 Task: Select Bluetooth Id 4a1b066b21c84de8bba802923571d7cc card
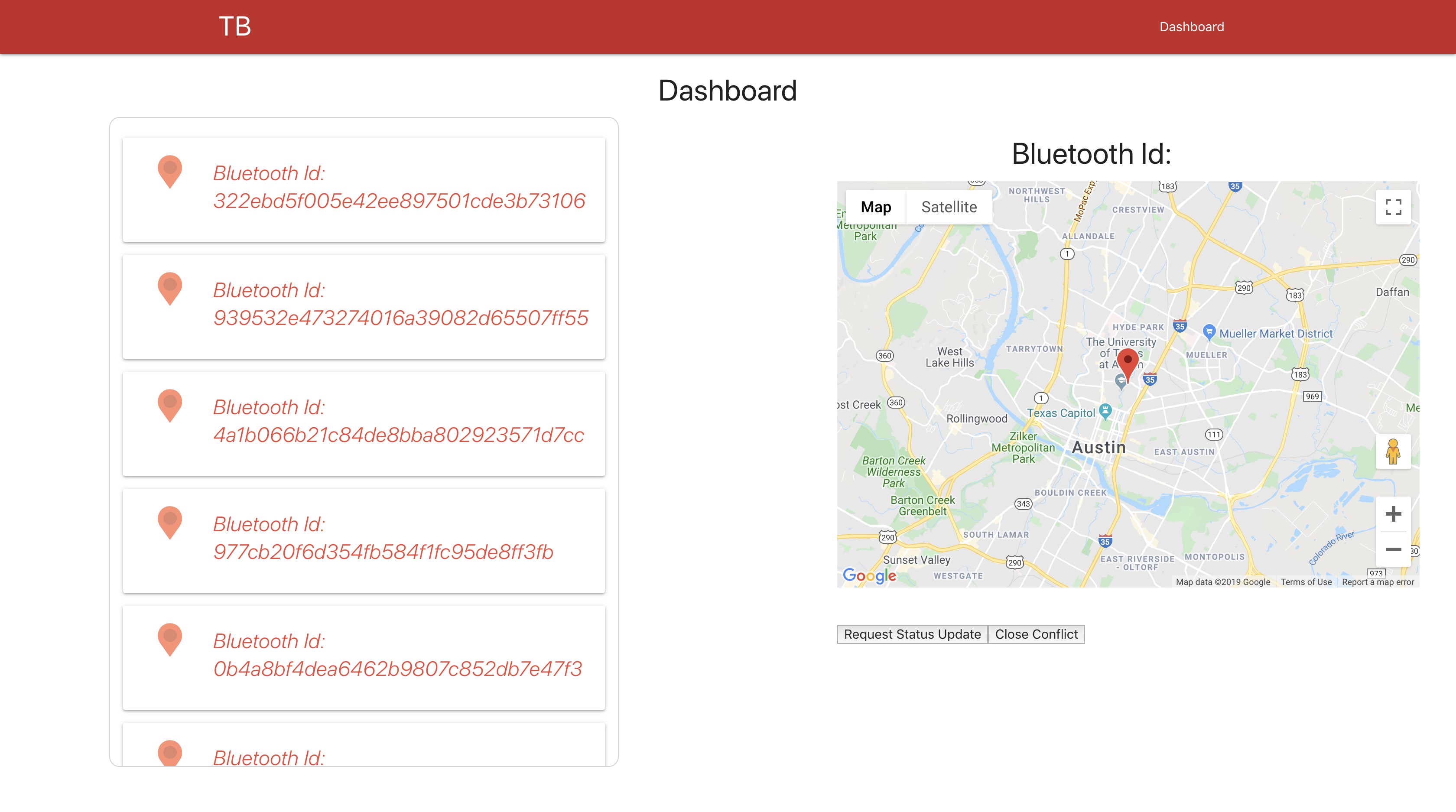364,423
